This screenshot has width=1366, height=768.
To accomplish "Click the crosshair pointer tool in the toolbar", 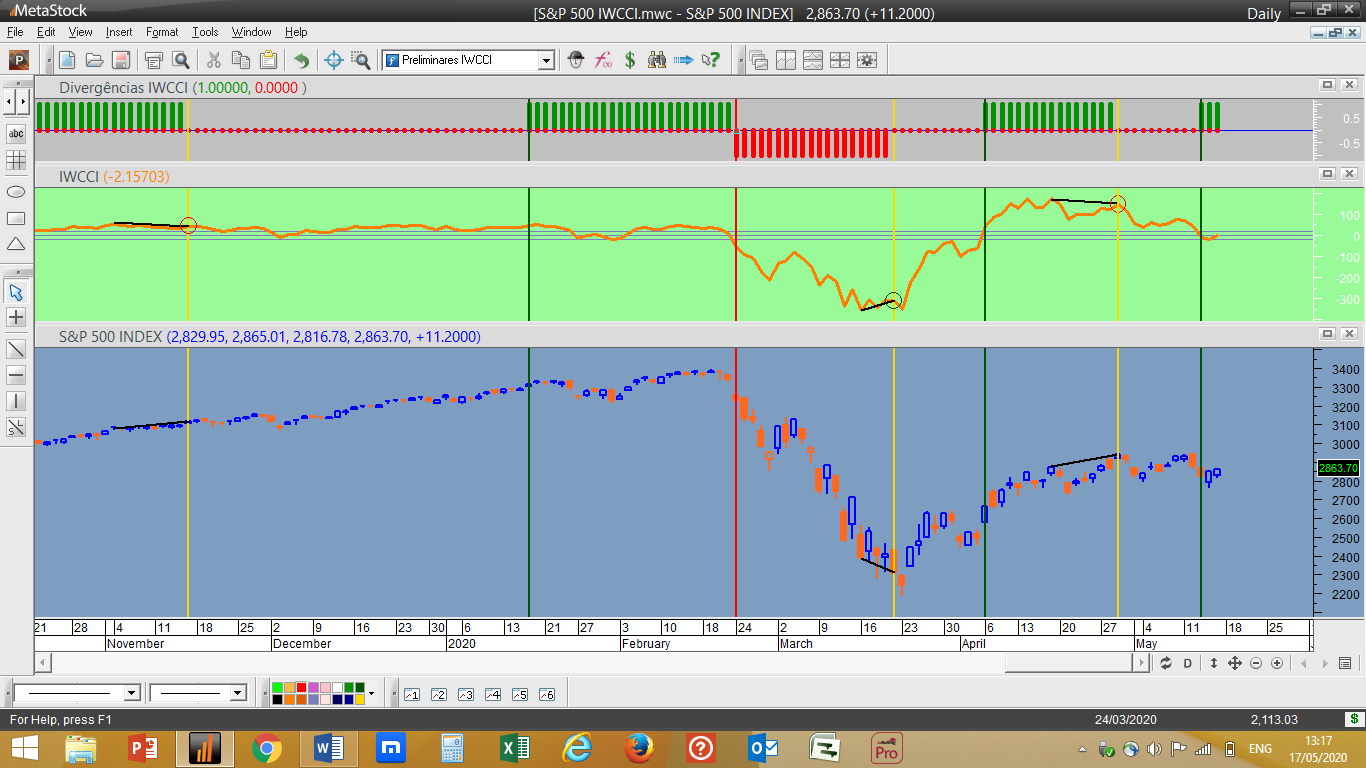I will (334, 60).
